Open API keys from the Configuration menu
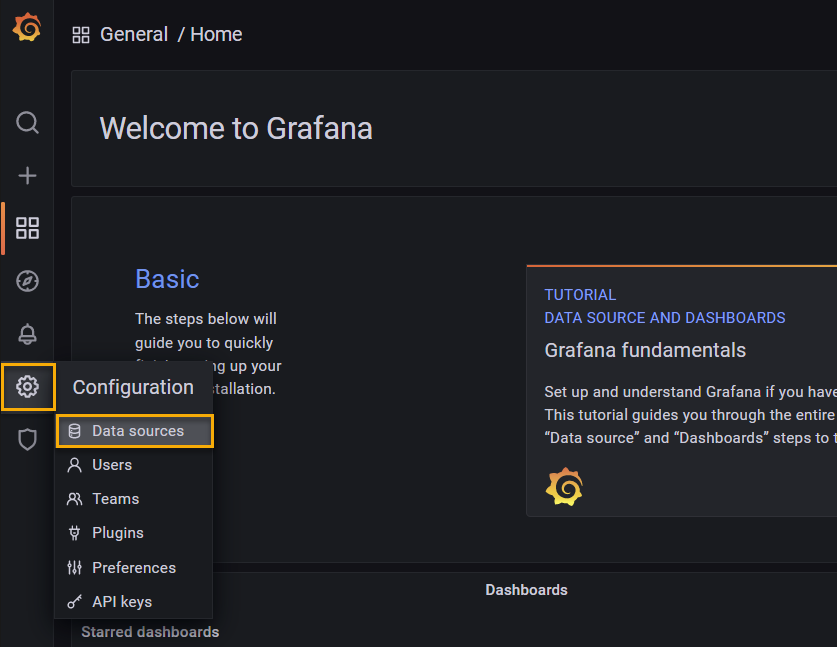Viewport: 837px width, 647px height. pyautogui.click(x=135, y=602)
